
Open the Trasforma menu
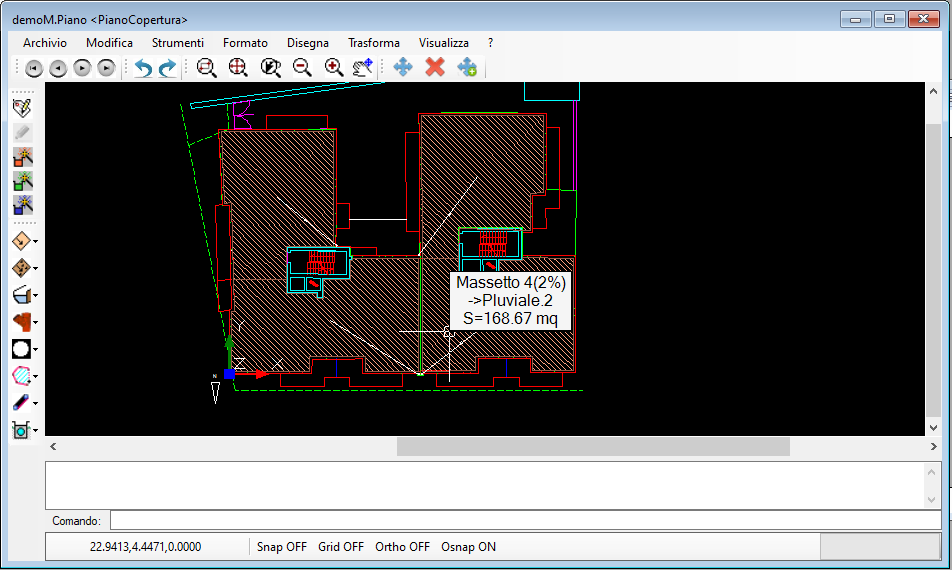(374, 43)
